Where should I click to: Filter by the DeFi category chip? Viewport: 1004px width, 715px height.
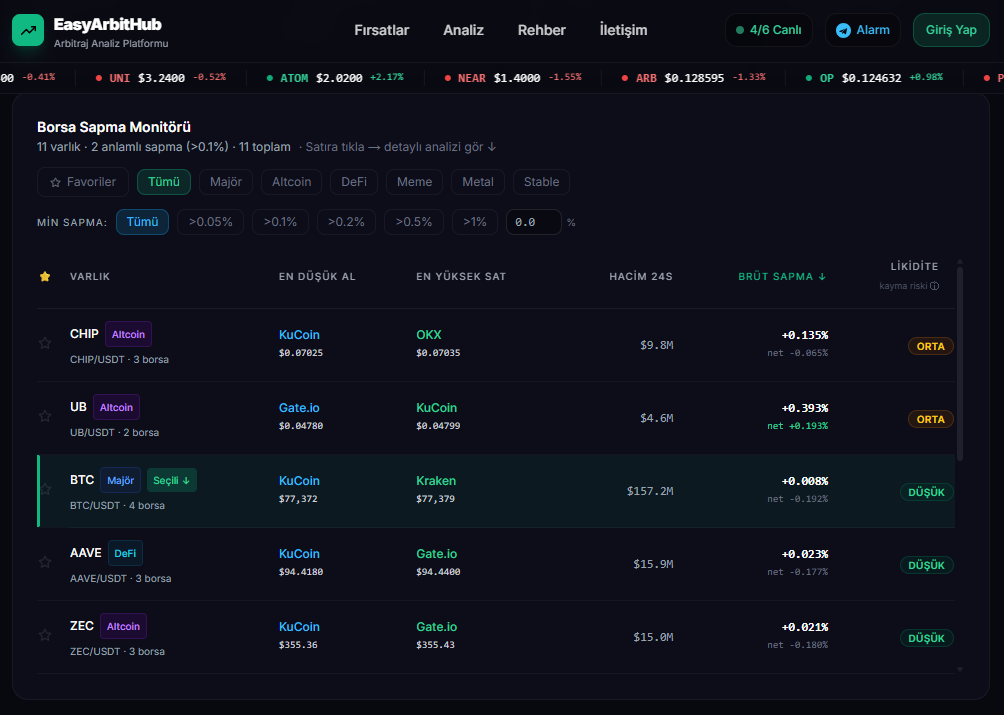tap(354, 182)
